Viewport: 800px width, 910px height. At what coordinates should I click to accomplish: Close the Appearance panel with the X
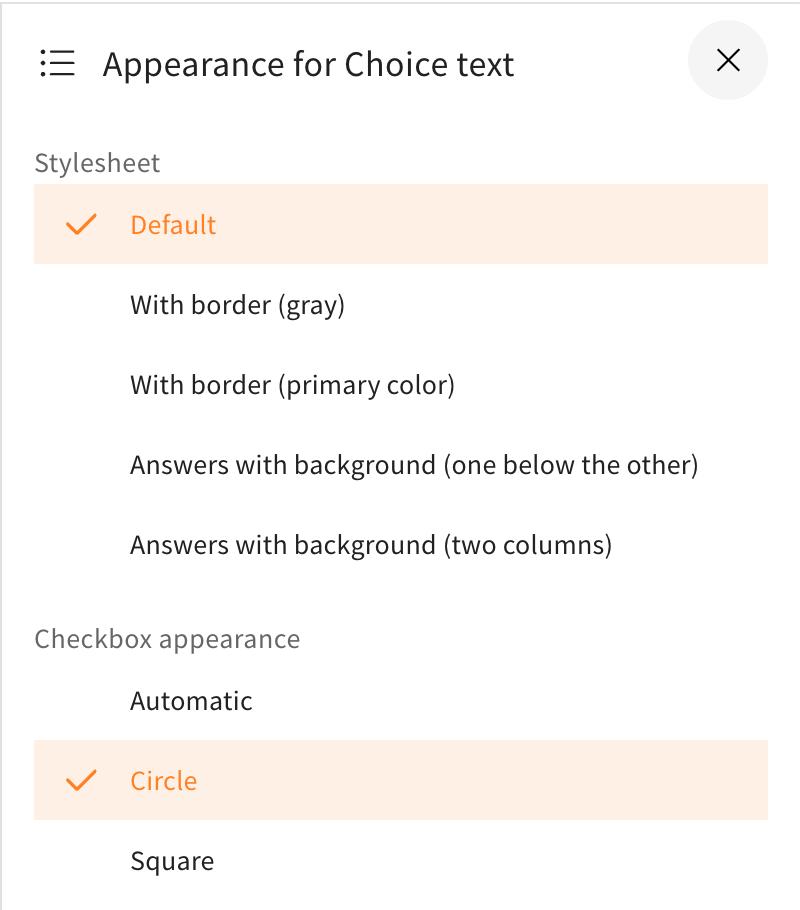[x=728, y=61]
